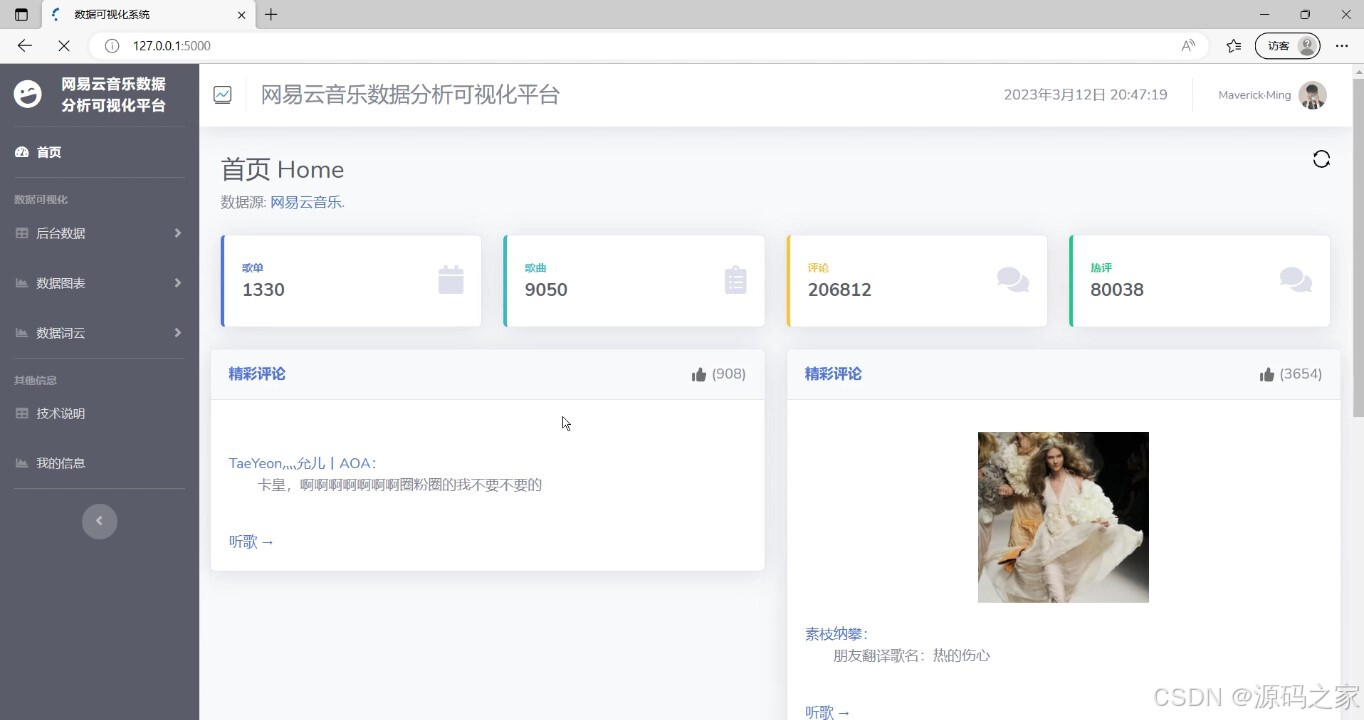Click the chat icon on the 热评 card

tap(1296, 280)
